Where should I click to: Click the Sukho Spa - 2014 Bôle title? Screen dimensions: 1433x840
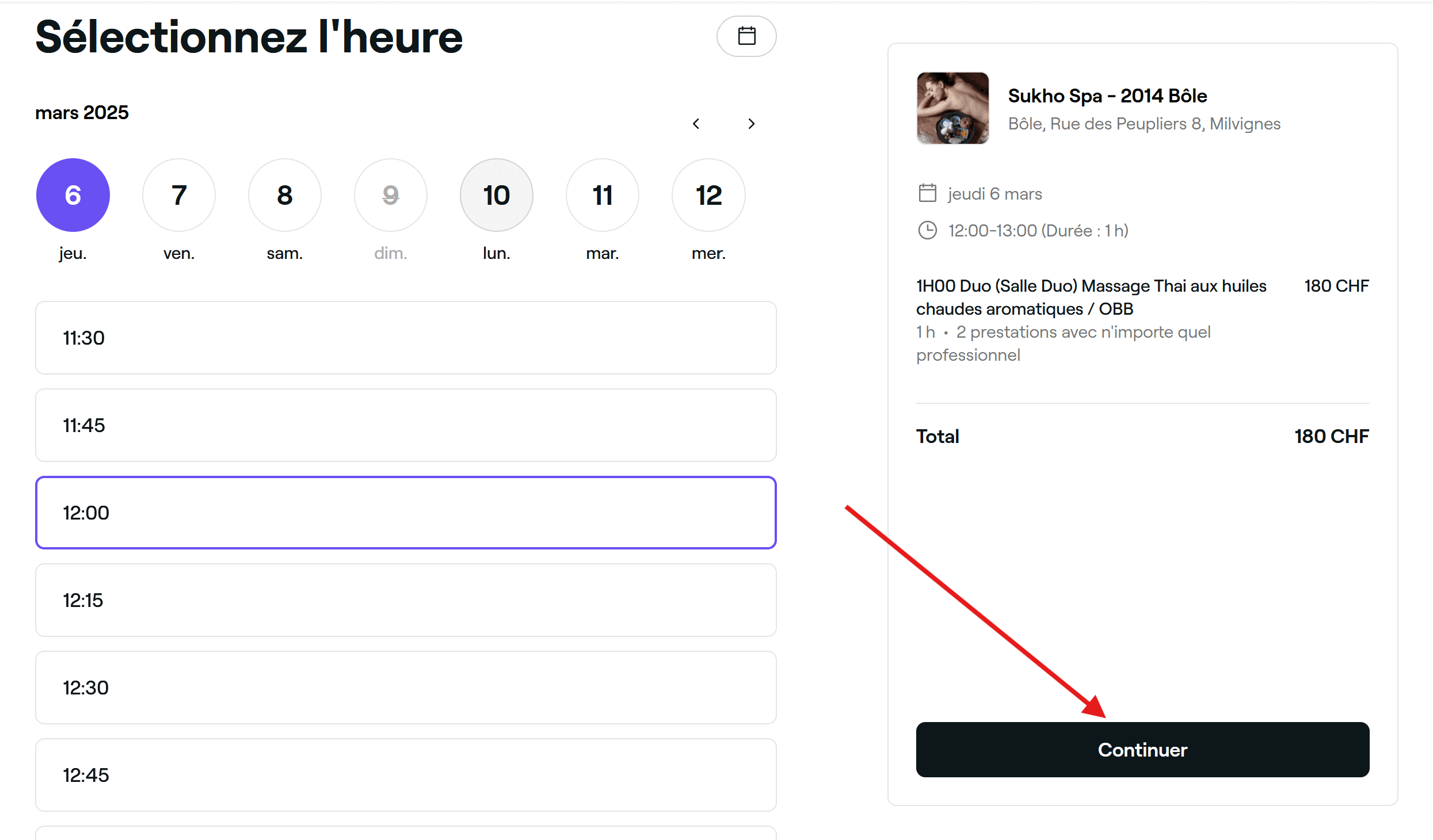[x=1107, y=96]
